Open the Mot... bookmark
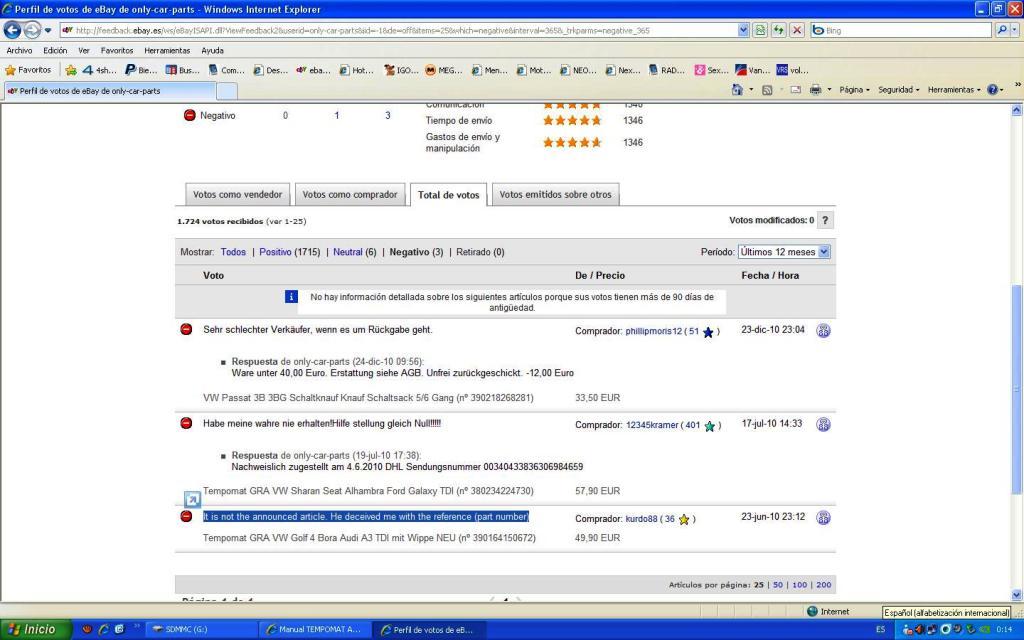 534,70
